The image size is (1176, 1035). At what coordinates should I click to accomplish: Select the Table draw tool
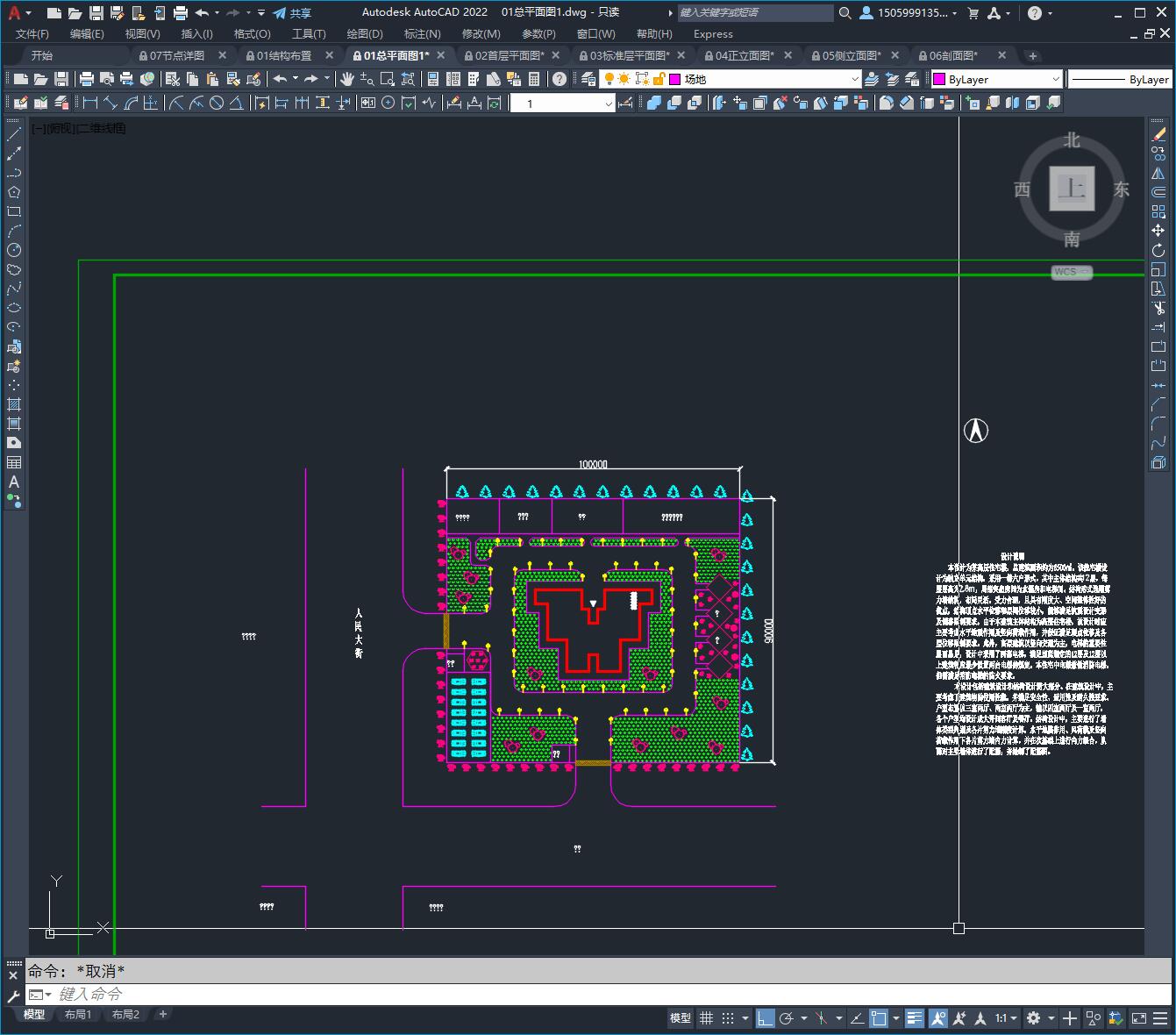[14, 462]
